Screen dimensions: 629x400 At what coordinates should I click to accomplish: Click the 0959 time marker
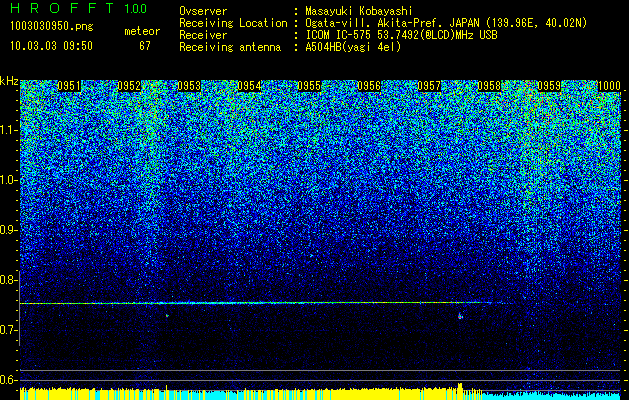pyautogui.click(x=549, y=86)
